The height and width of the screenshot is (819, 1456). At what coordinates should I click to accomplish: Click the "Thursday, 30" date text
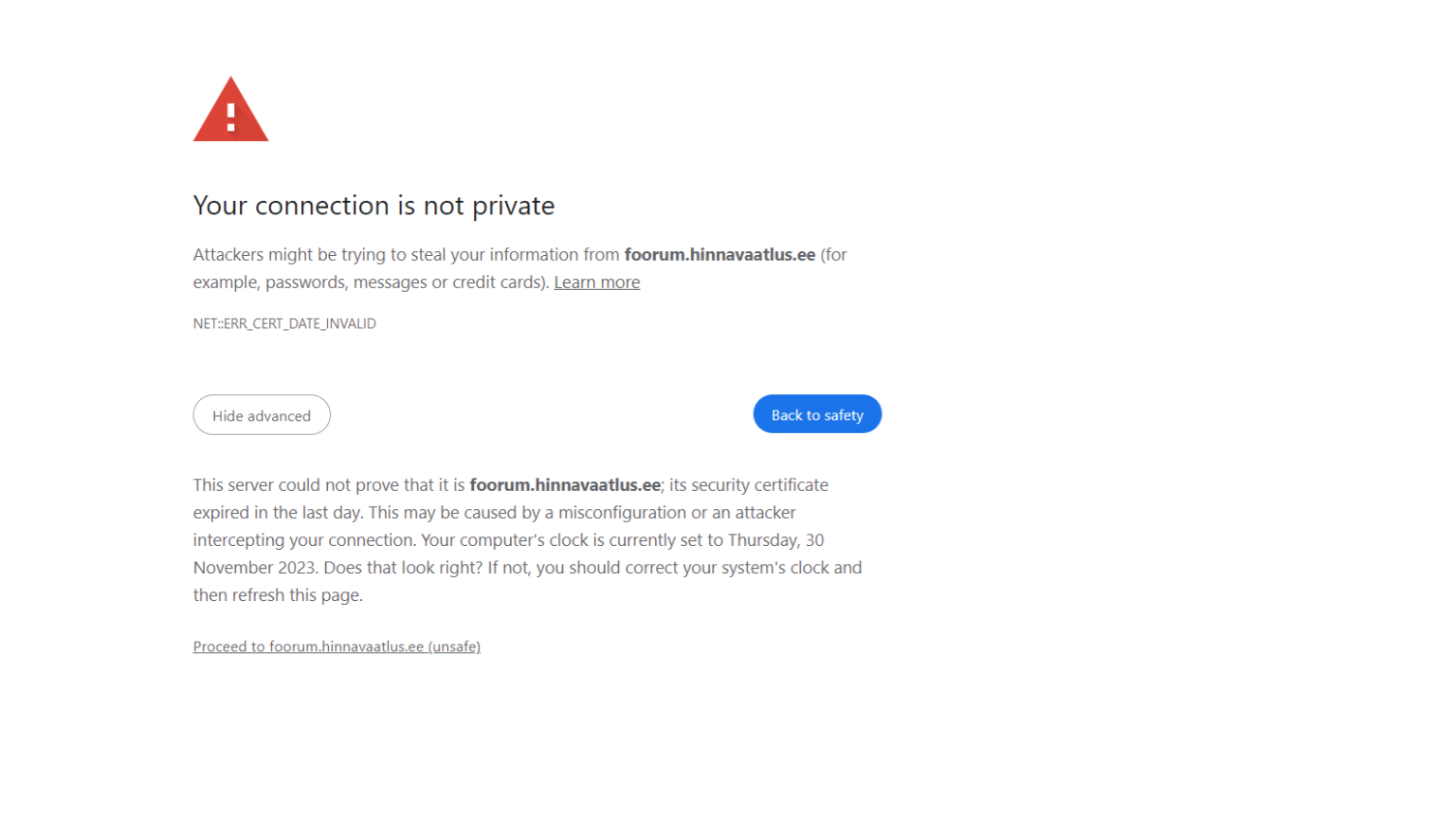coord(775,540)
